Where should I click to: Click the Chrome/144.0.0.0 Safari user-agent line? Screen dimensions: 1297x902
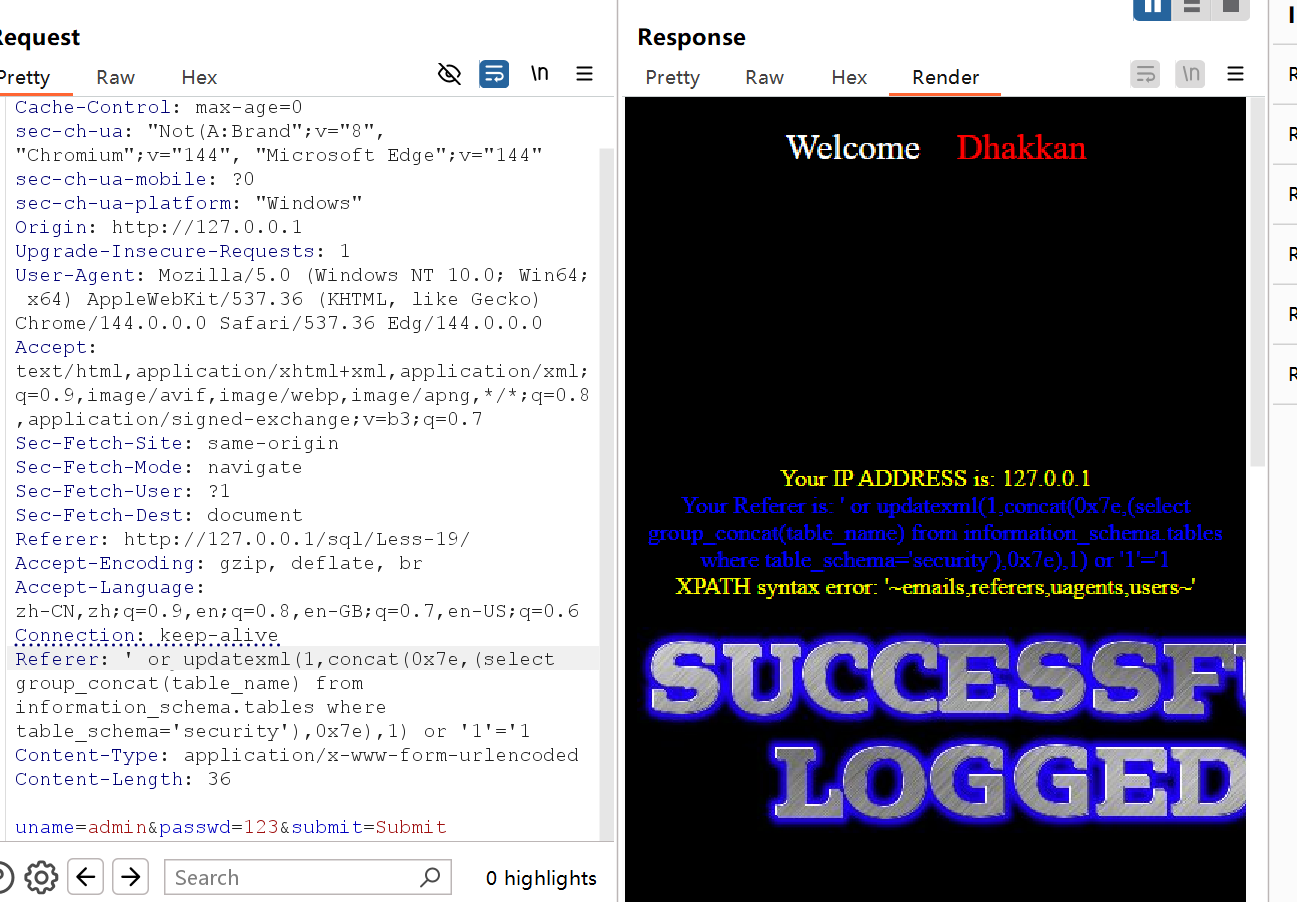278,323
